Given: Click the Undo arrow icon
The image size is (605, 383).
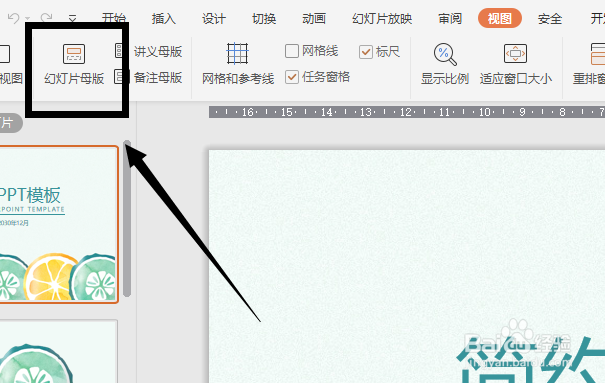Looking at the screenshot, I should pyautogui.click(x=14, y=18).
